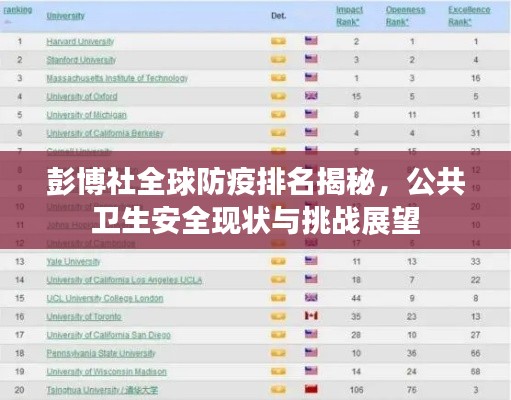Image resolution: width=511 pixels, height=400 pixels.
Task: Click the flag in Pennsylvania State University row
Action: click(x=311, y=352)
